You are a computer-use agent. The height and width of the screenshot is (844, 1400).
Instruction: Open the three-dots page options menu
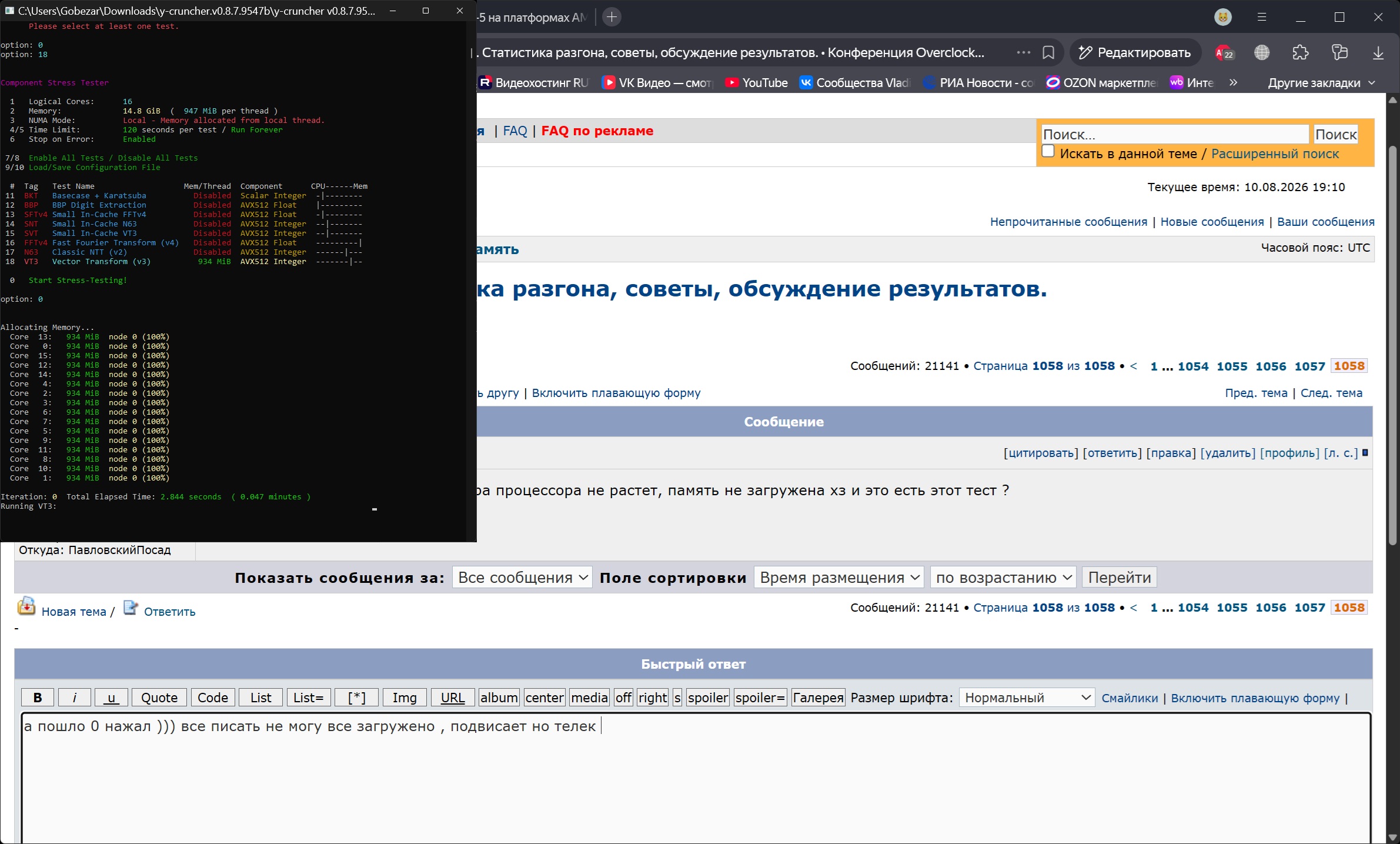1024,52
